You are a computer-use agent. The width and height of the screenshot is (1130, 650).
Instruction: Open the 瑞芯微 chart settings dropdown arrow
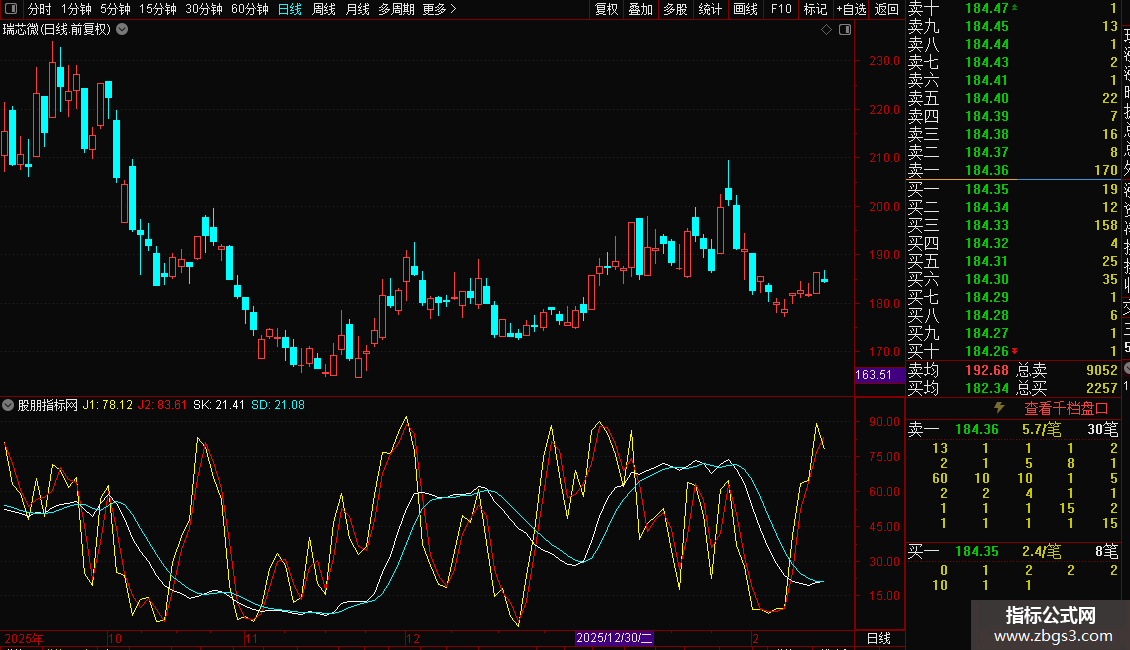(x=123, y=30)
